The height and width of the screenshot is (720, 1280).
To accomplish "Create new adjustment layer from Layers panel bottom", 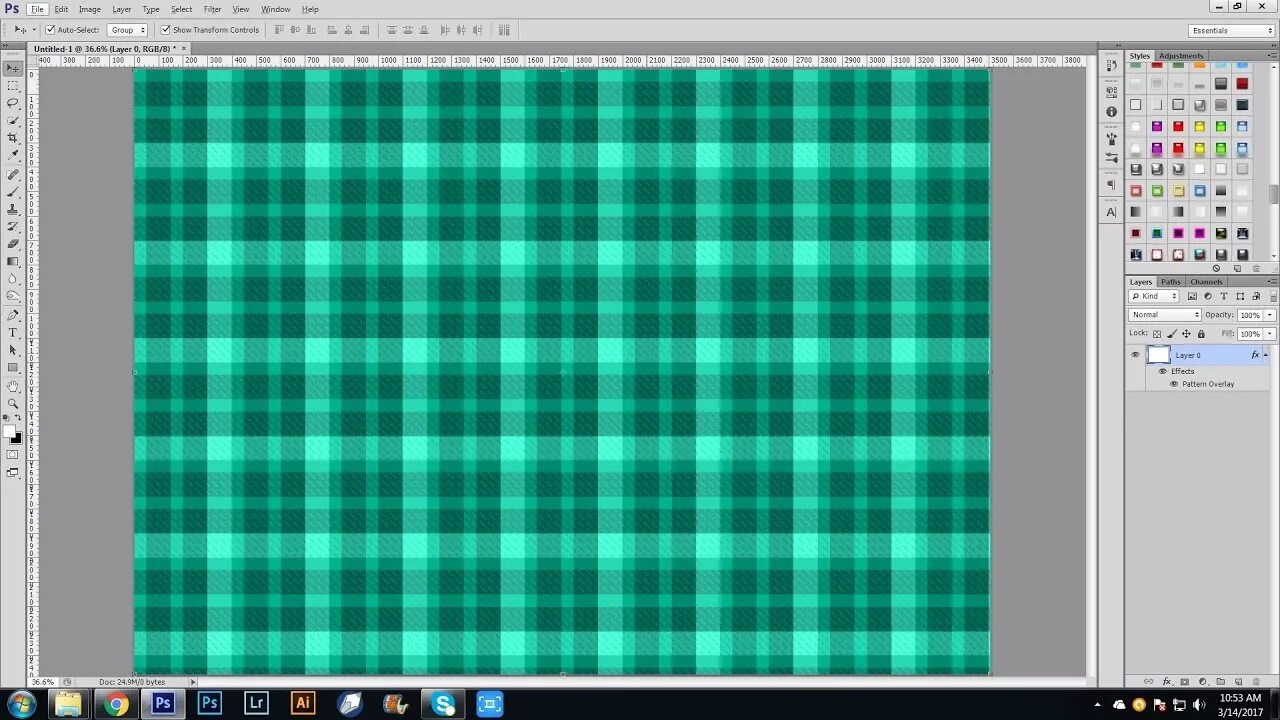I will tap(1202, 682).
